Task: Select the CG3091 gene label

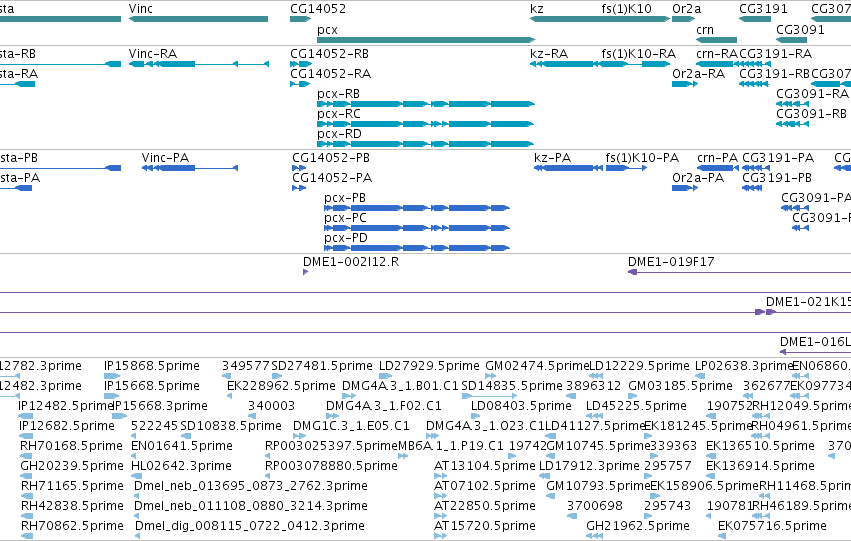Action: pos(801,30)
